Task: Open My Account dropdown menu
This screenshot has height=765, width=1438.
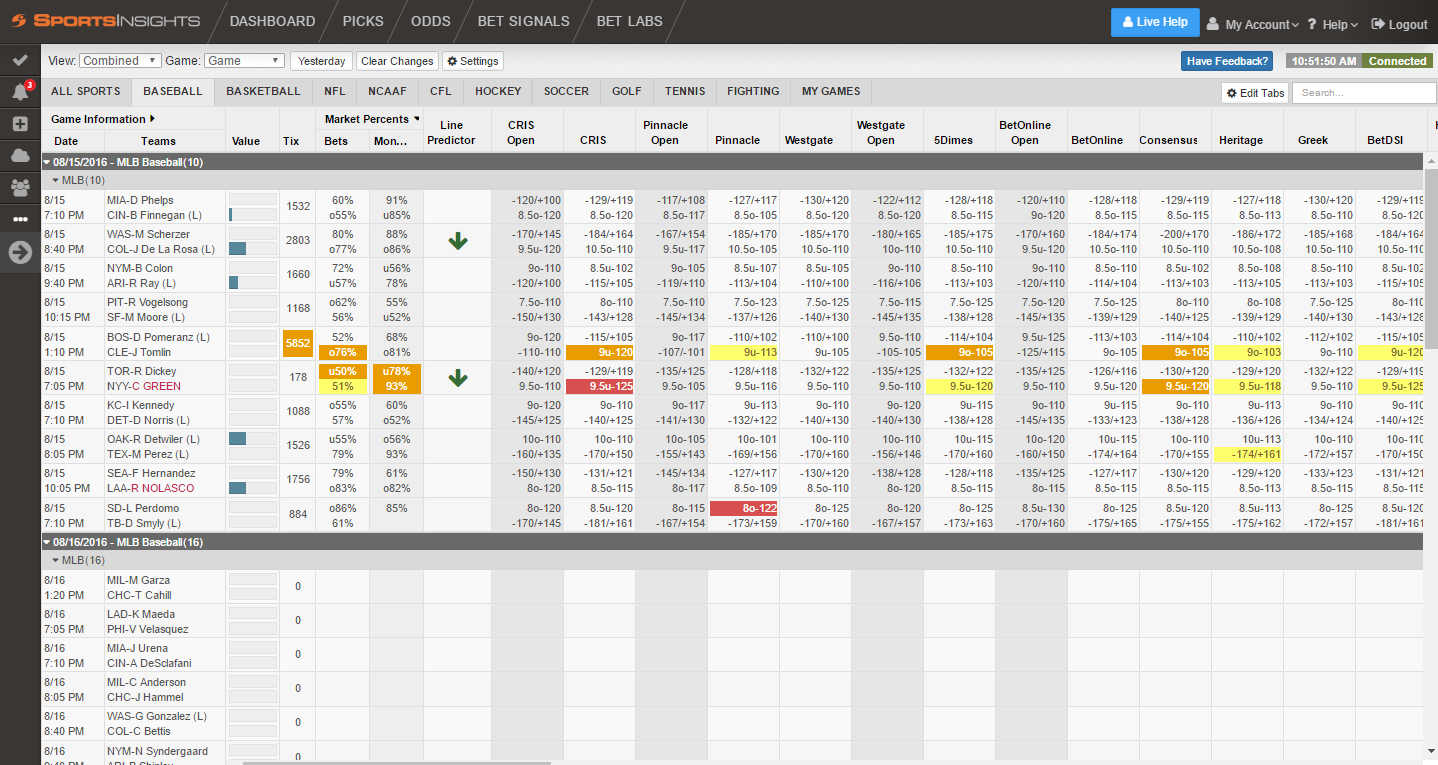Action: pyautogui.click(x=1253, y=24)
